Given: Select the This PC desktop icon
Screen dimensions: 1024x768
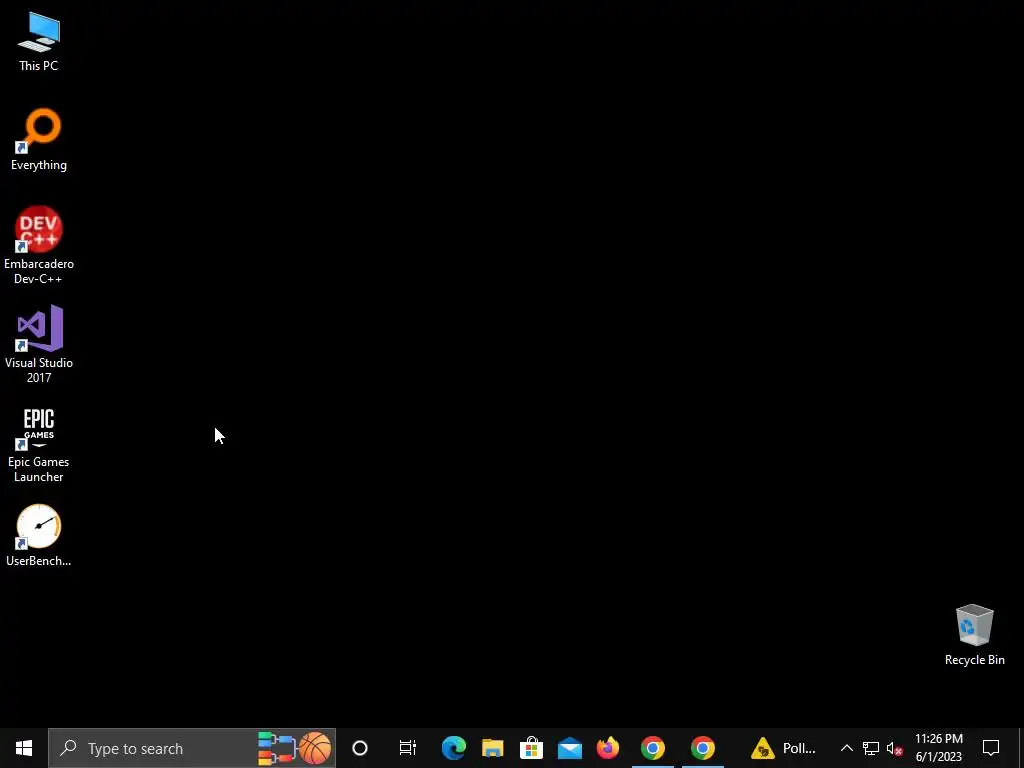Looking at the screenshot, I should pos(39,42).
